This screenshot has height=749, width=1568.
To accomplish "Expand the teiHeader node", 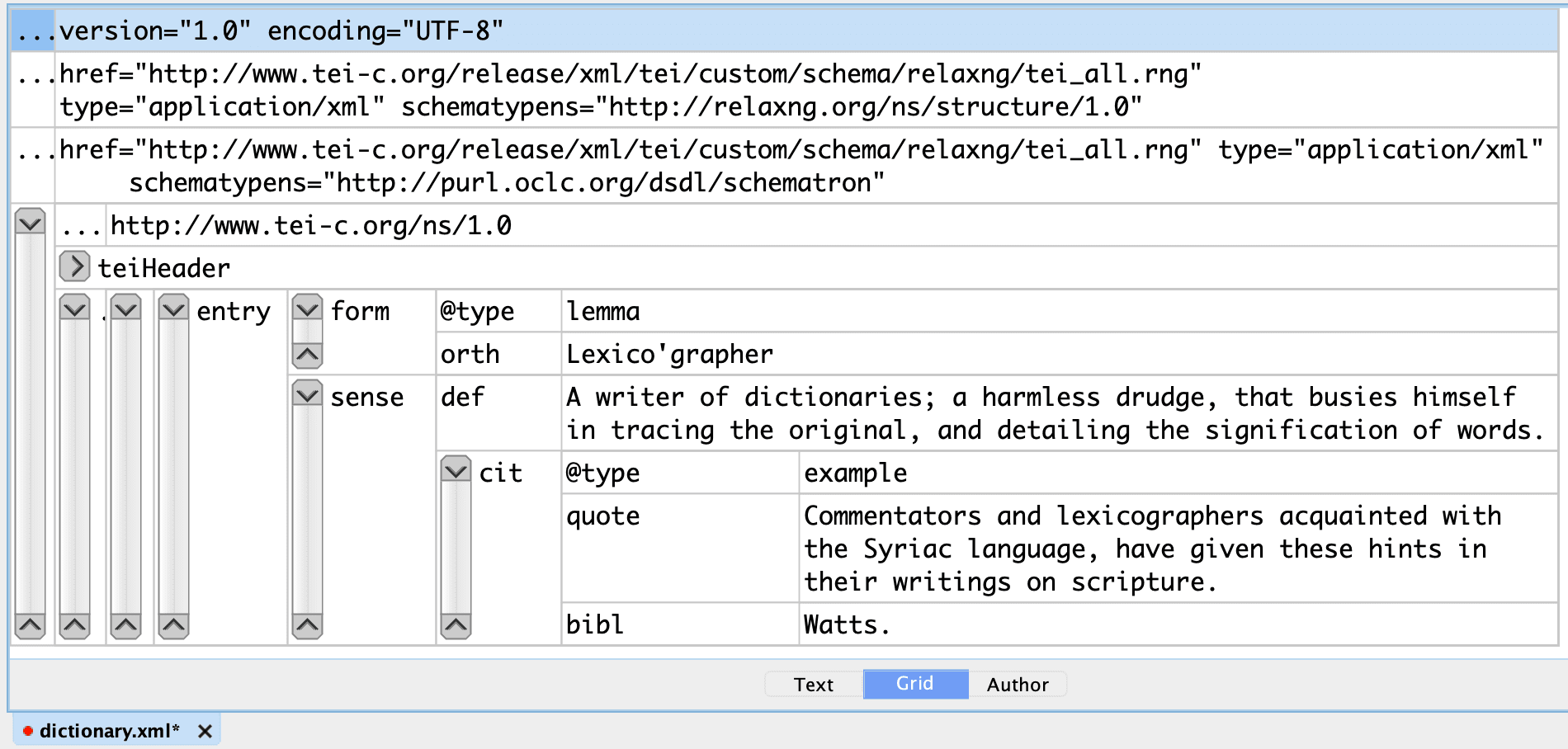I will click(x=74, y=266).
